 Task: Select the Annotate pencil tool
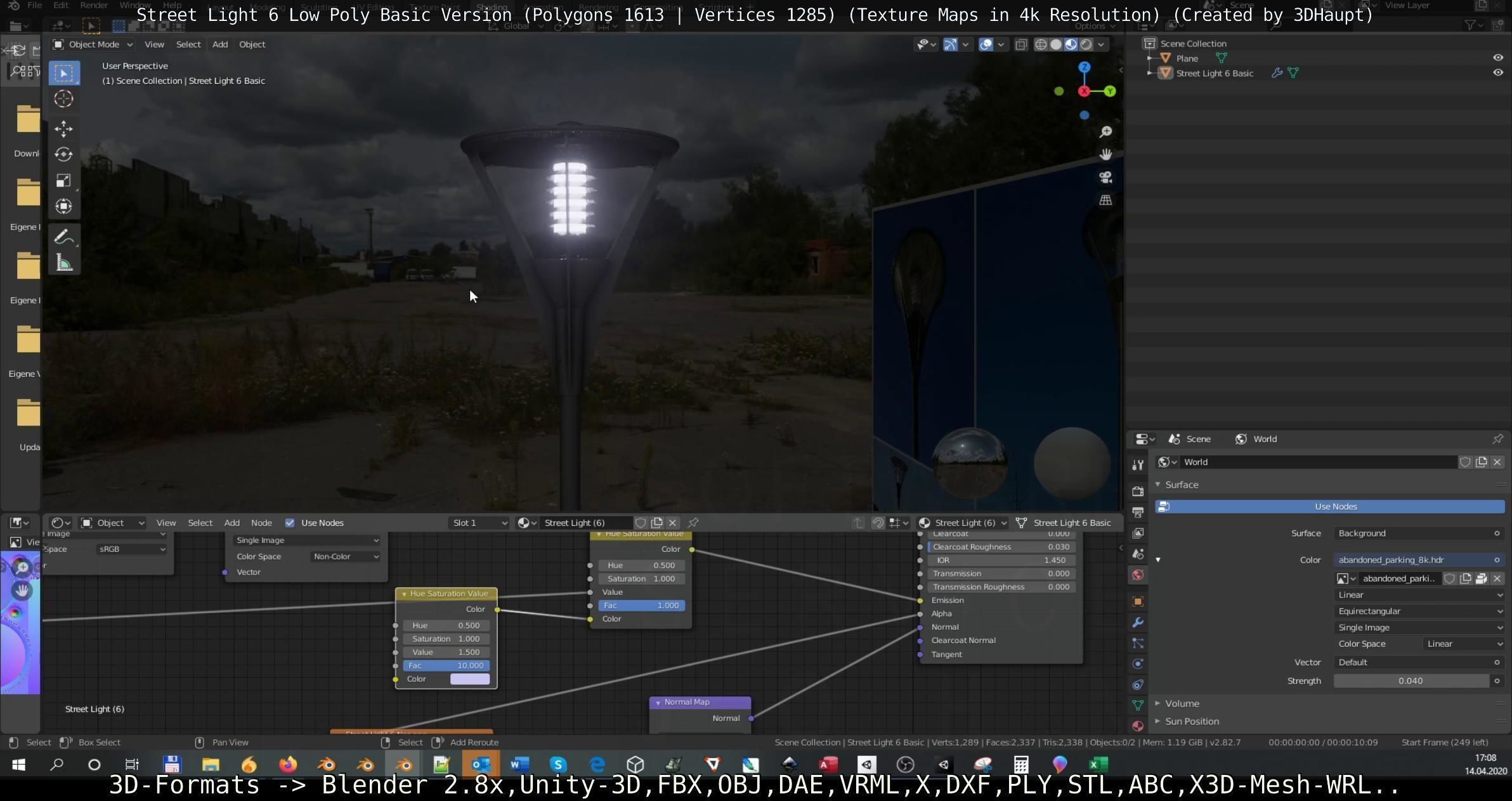click(64, 237)
